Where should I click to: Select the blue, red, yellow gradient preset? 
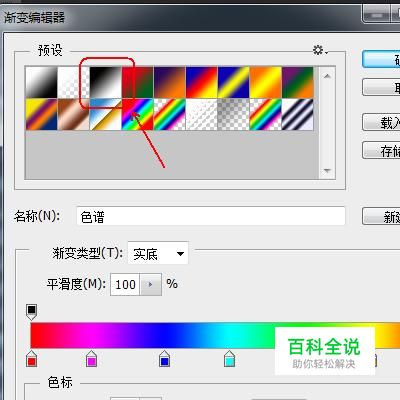[202, 82]
